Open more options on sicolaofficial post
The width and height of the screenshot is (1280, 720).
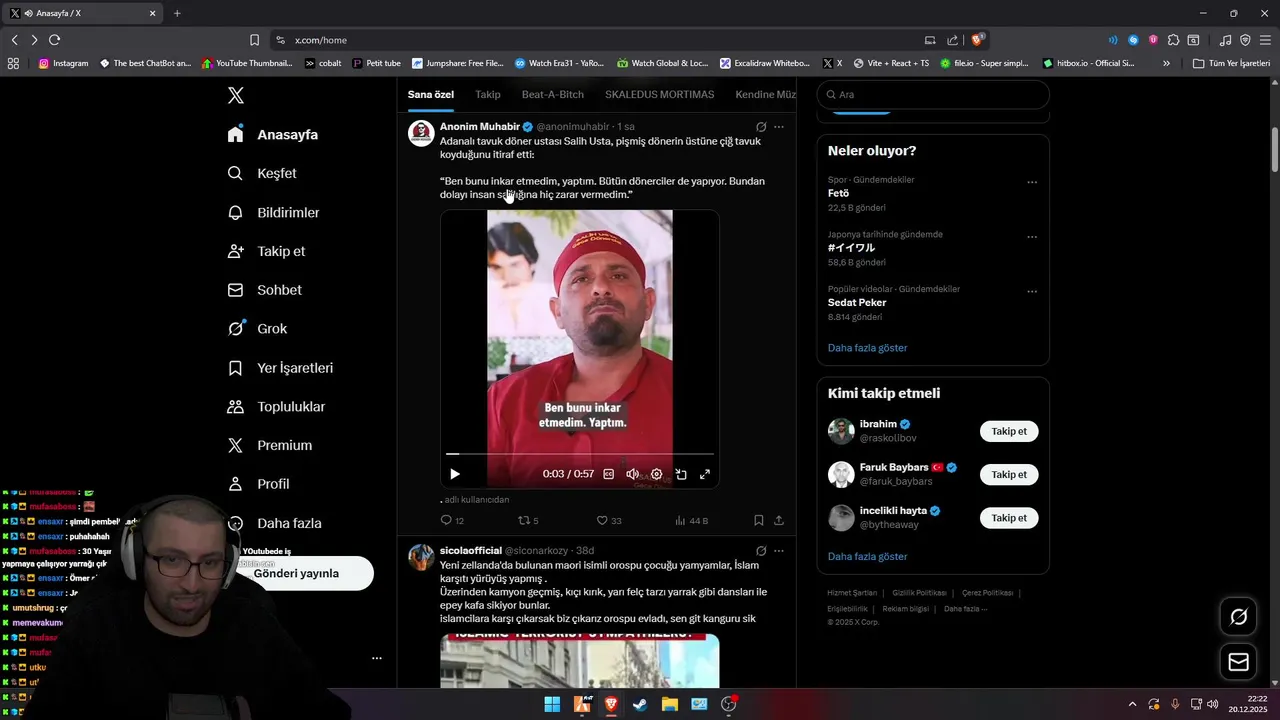coord(779,551)
